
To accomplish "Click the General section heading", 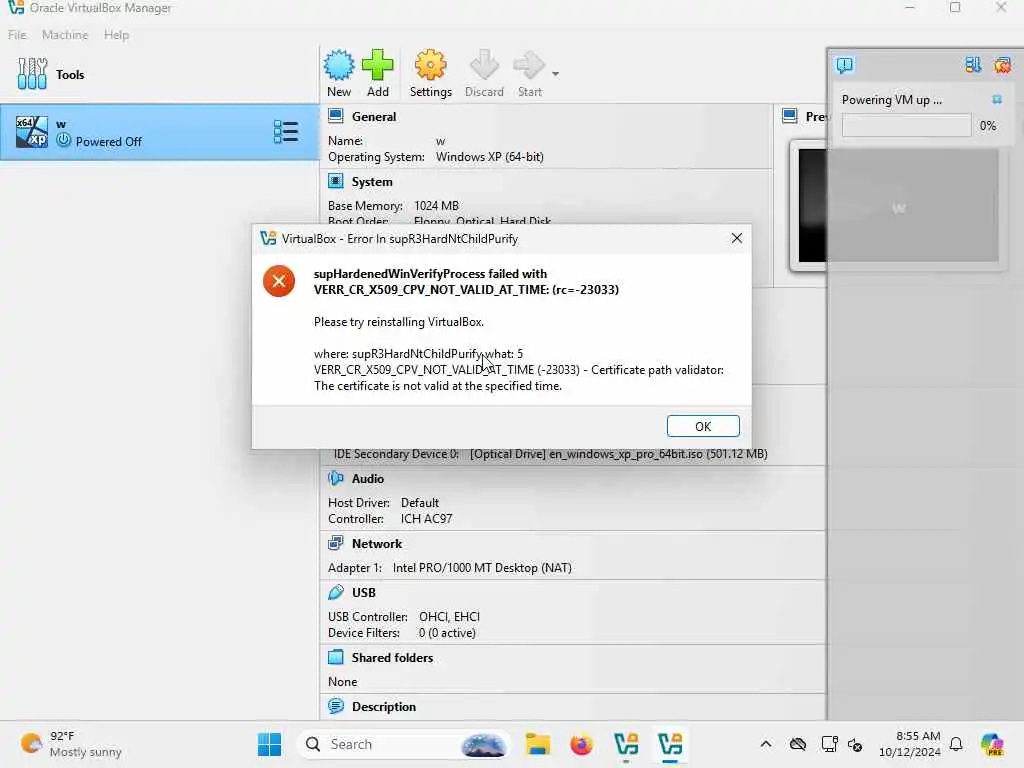I will point(374,117).
